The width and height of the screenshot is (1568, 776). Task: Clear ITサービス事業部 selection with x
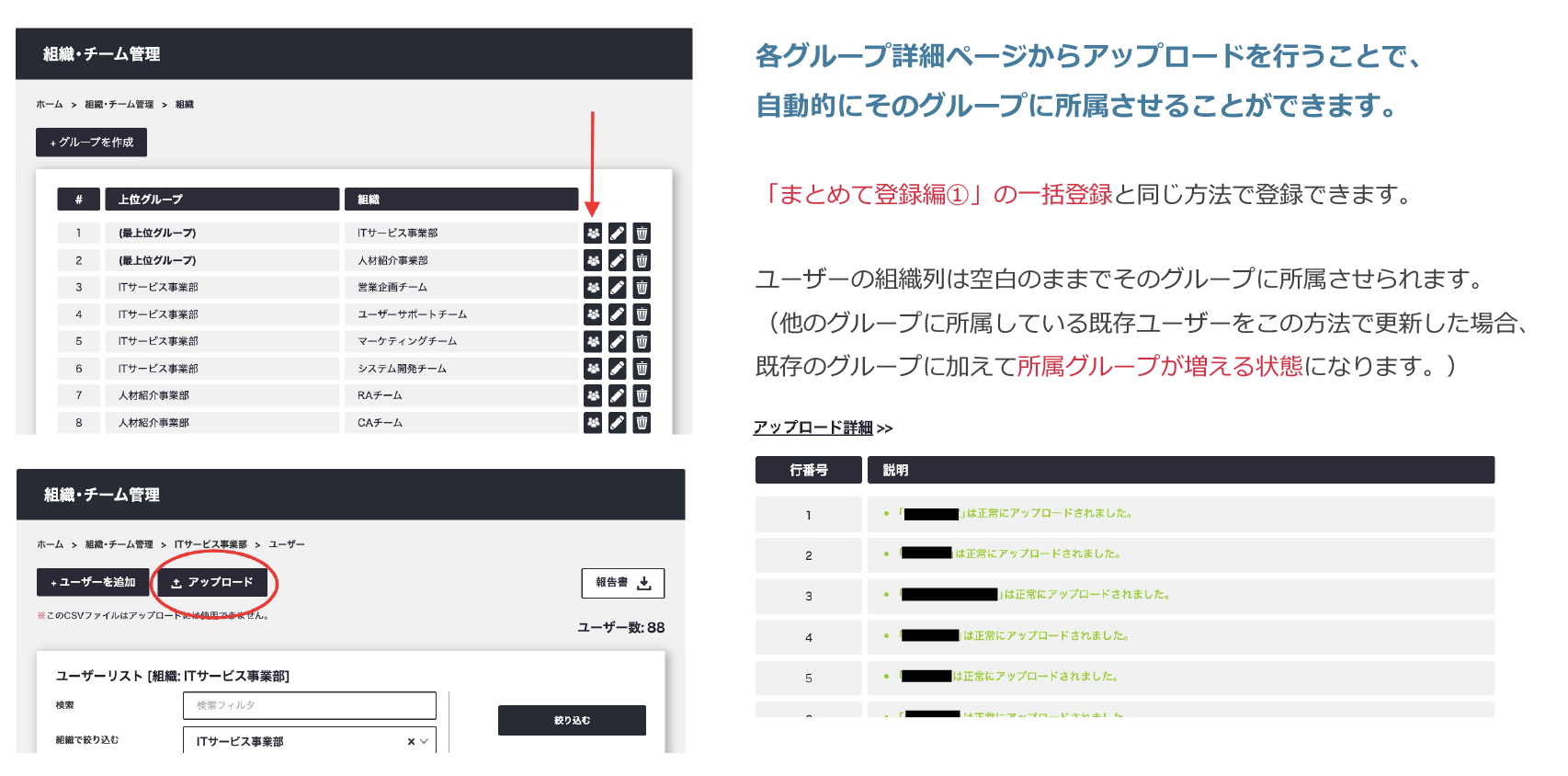click(x=411, y=741)
